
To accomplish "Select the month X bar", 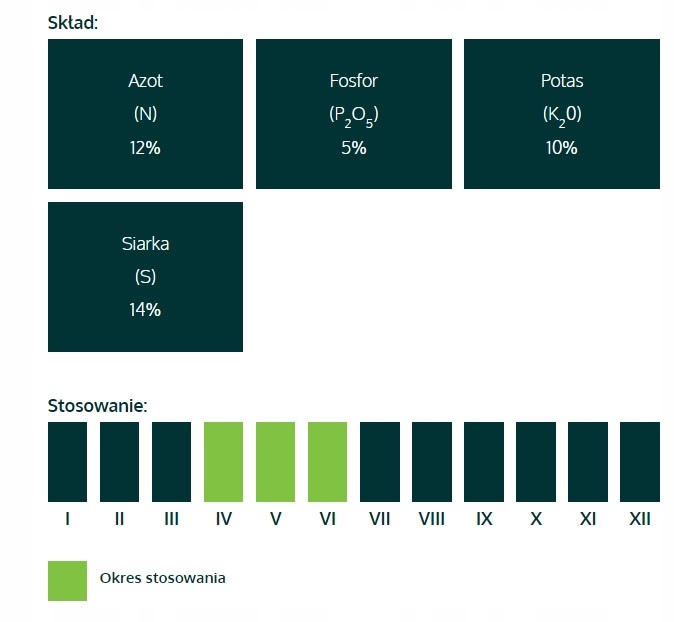I will pos(535,462).
